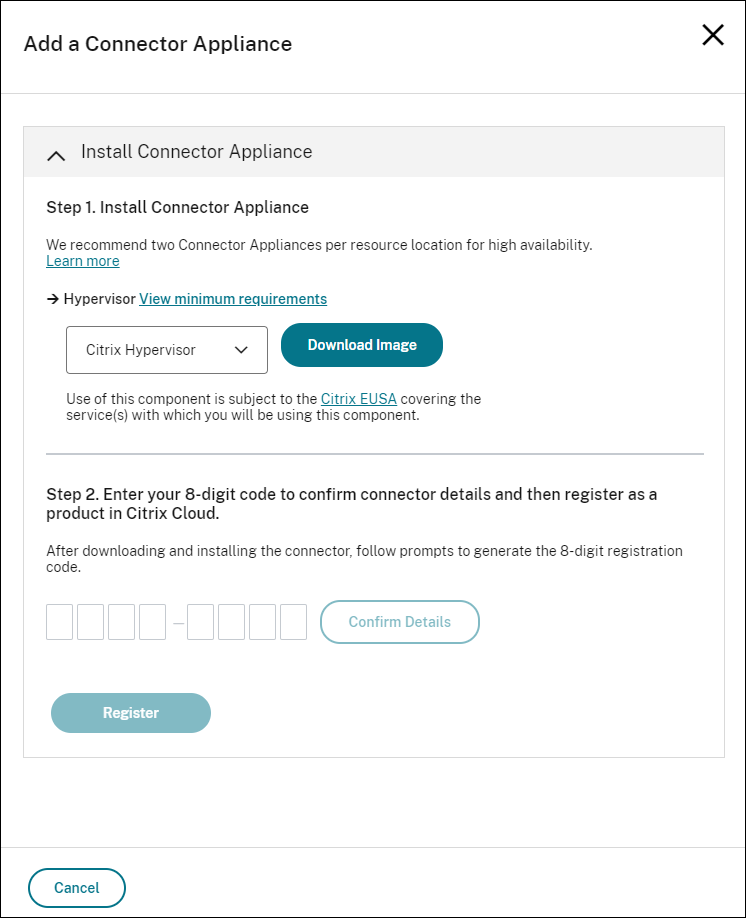Close the Add a Connector Appliance dialog
The height and width of the screenshot is (918, 746).
pos(713,35)
